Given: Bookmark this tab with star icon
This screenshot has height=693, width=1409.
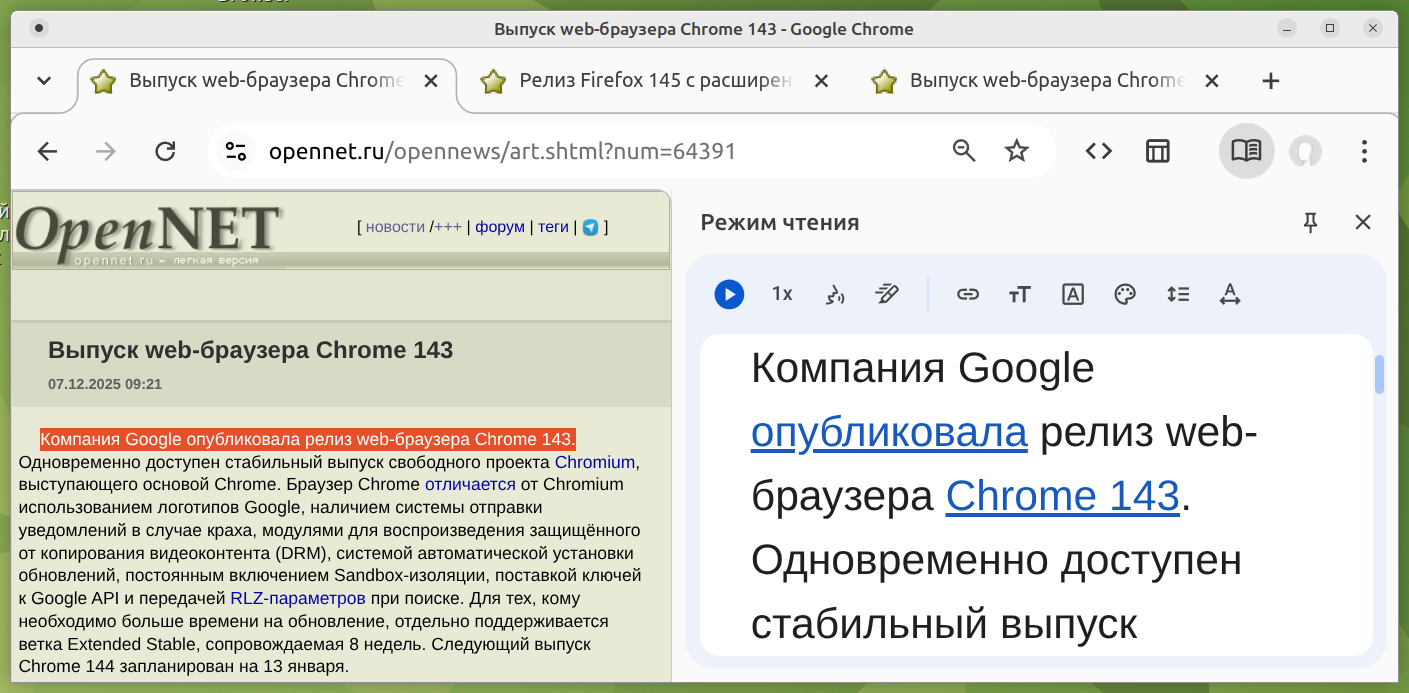Looking at the screenshot, I should tap(1017, 151).
